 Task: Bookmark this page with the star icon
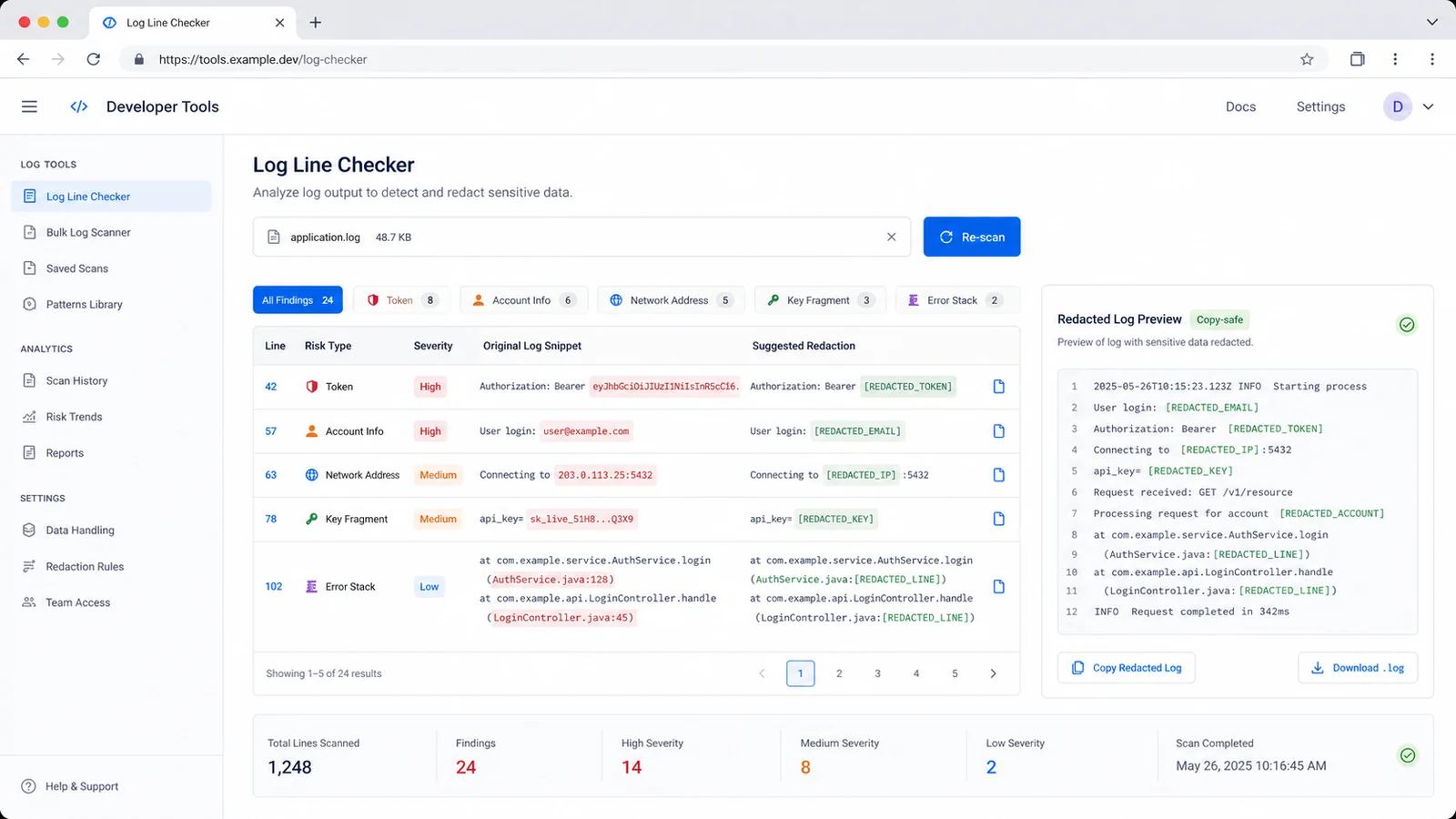coord(1307,59)
